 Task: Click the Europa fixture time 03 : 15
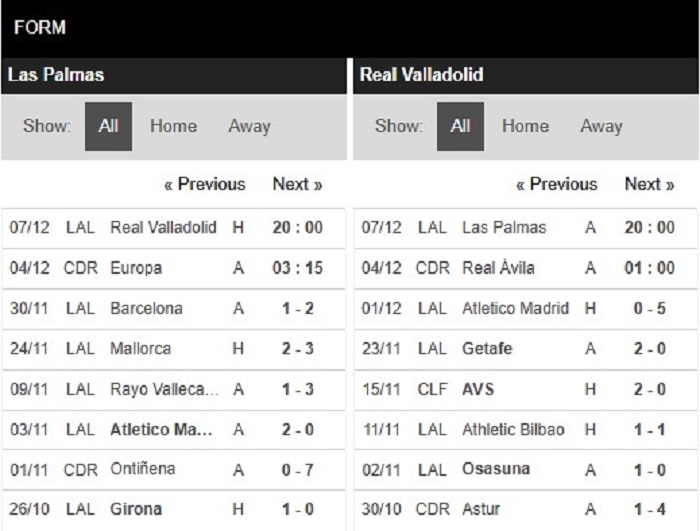point(298,268)
